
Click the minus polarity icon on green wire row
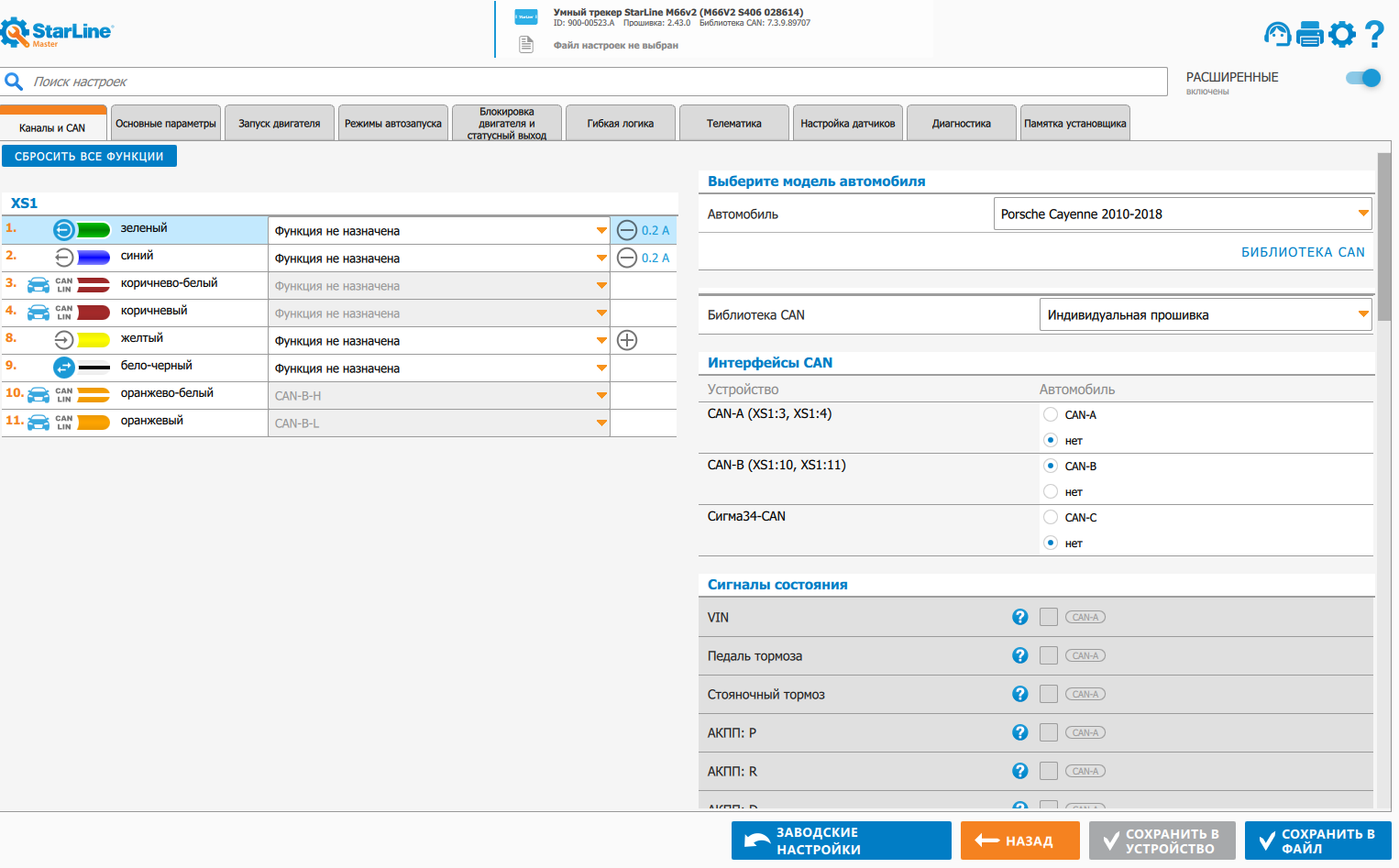(627, 230)
